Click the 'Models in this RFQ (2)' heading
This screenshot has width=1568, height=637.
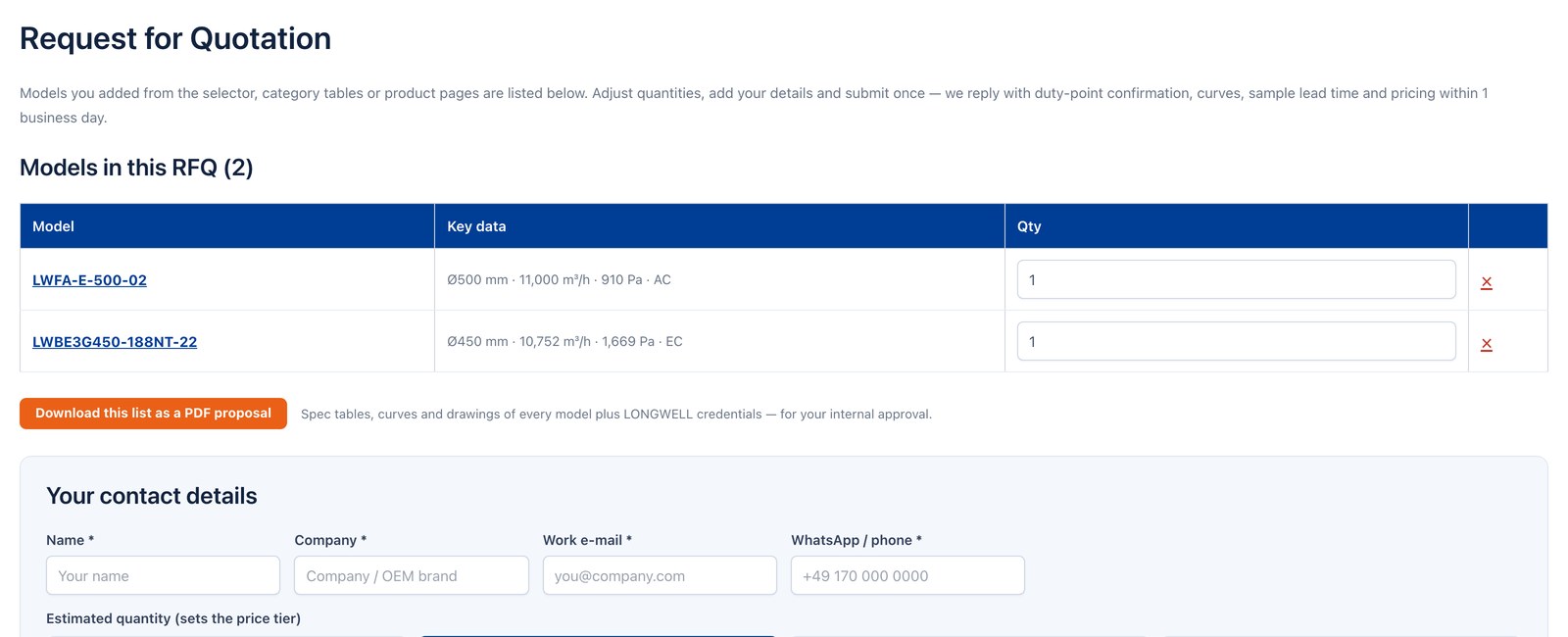(x=136, y=168)
